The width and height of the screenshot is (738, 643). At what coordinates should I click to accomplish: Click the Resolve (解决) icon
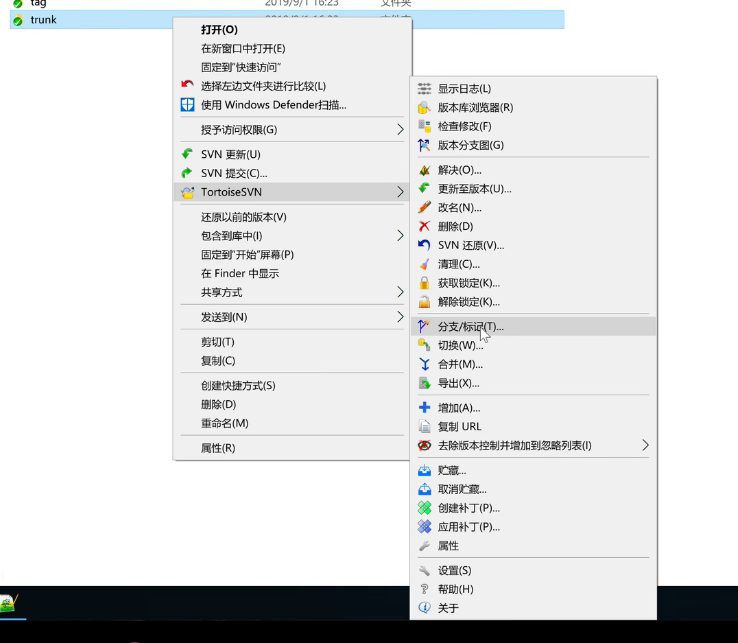(424, 170)
